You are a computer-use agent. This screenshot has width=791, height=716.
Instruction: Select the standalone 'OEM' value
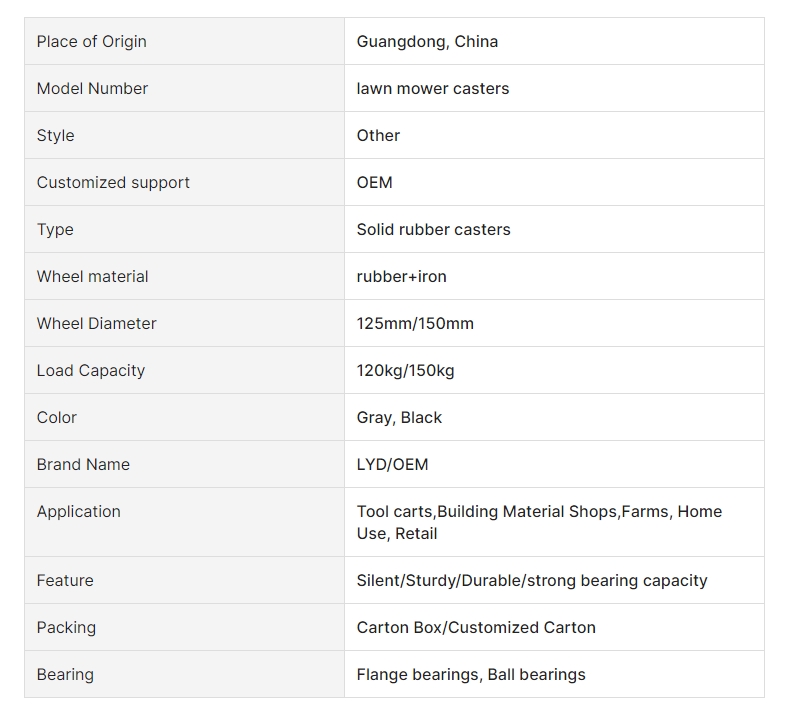point(374,182)
